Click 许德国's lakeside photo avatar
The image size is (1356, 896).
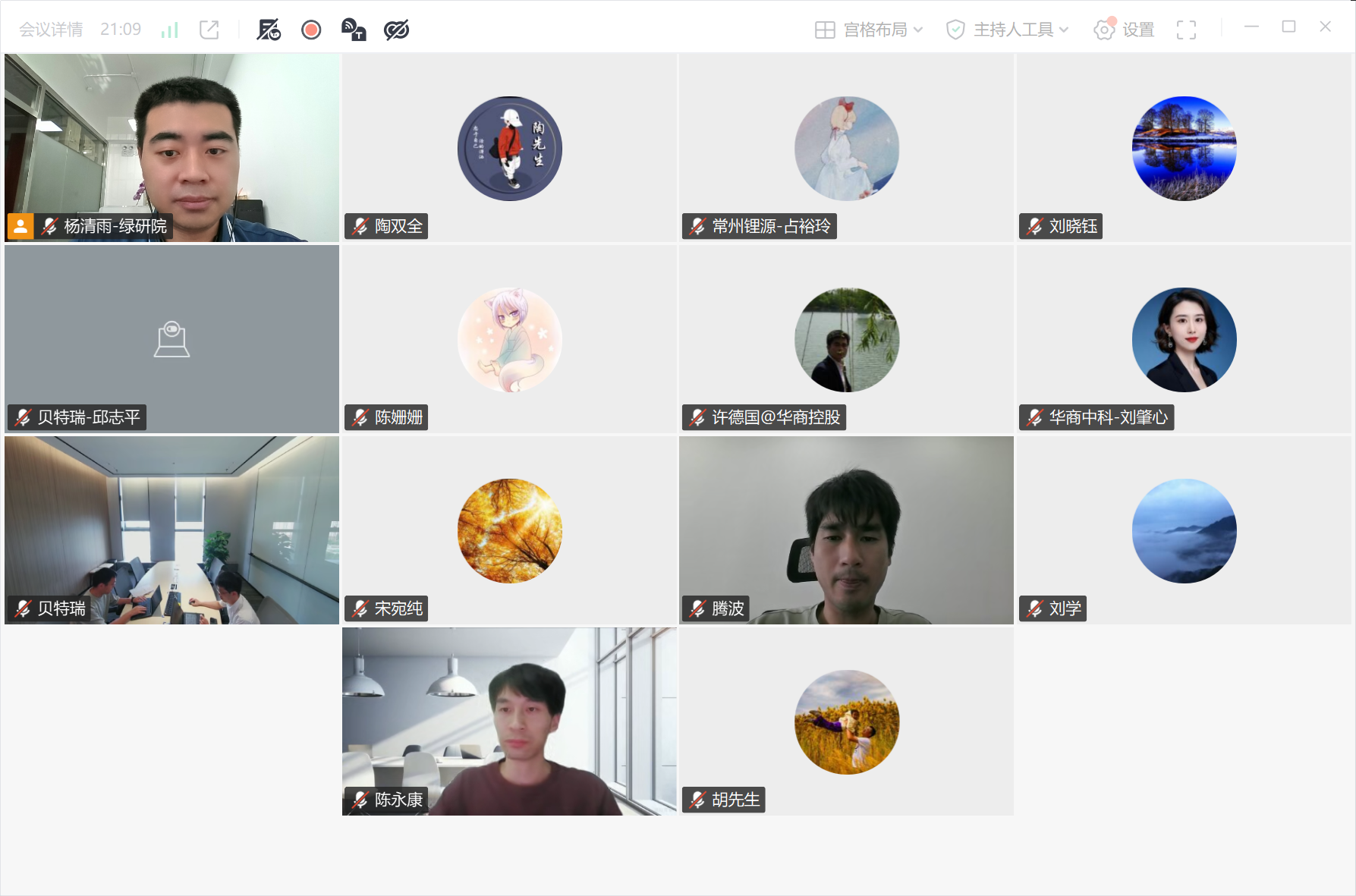(x=847, y=340)
